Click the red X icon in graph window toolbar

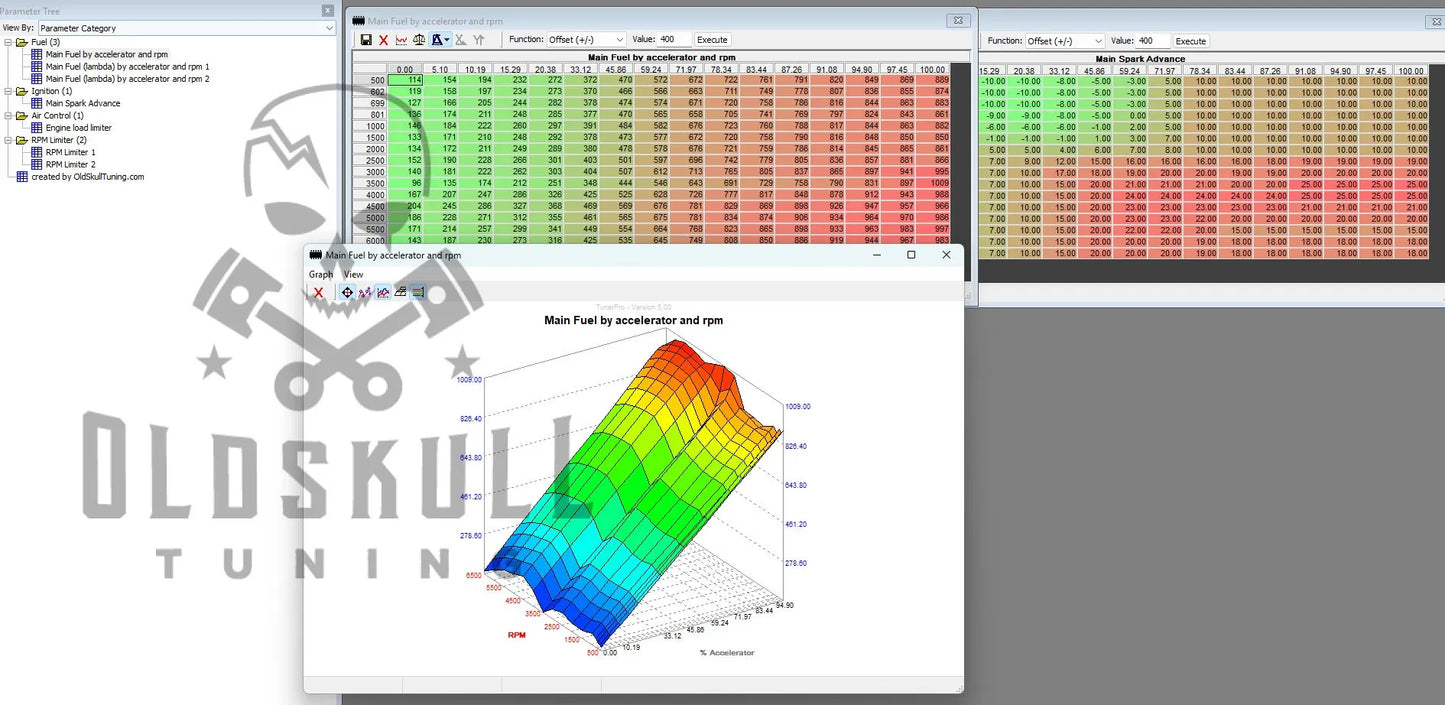[x=319, y=292]
